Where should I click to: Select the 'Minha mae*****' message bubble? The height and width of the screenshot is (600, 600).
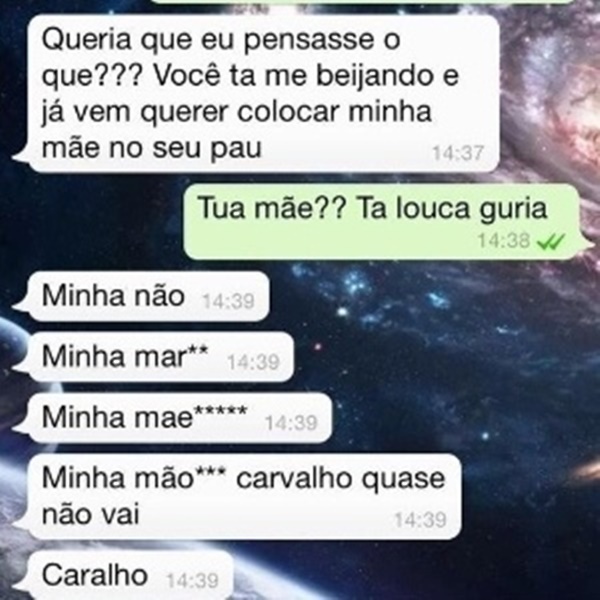point(172,418)
